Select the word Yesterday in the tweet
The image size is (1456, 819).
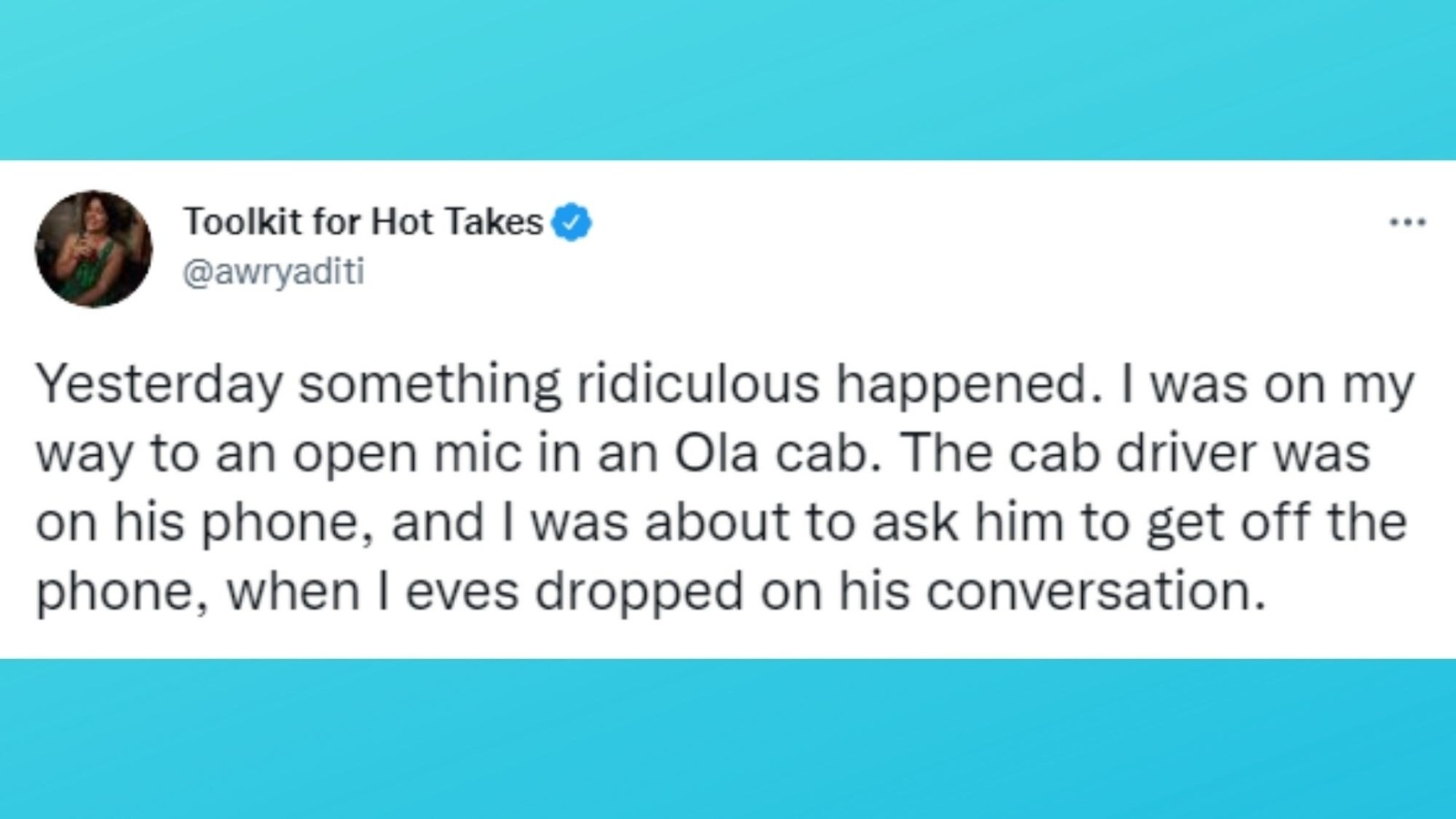(x=159, y=385)
